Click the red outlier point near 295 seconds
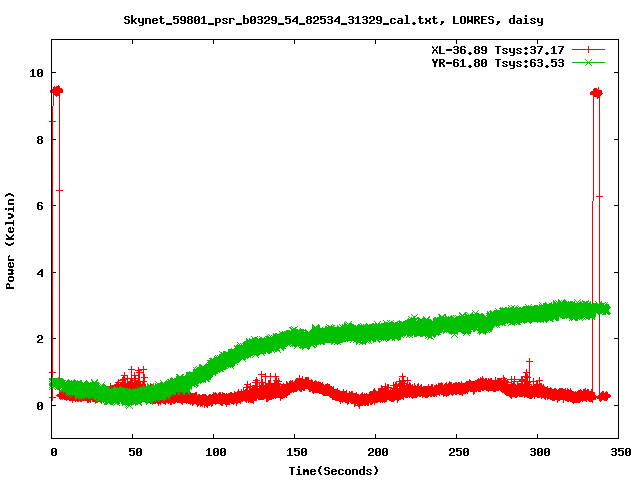 (529, 362)
